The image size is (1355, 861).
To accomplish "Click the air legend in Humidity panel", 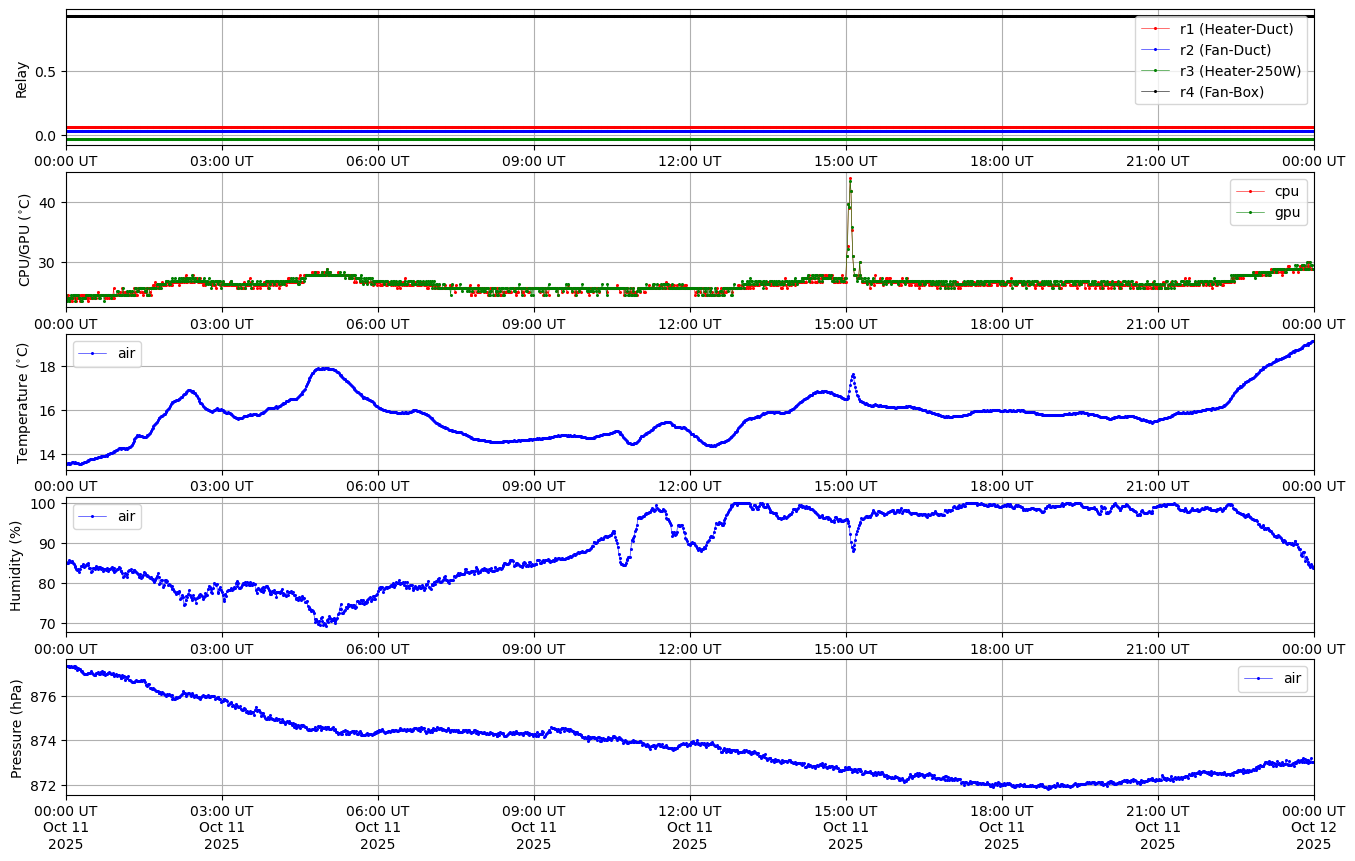I will click(x=107, y=516).
